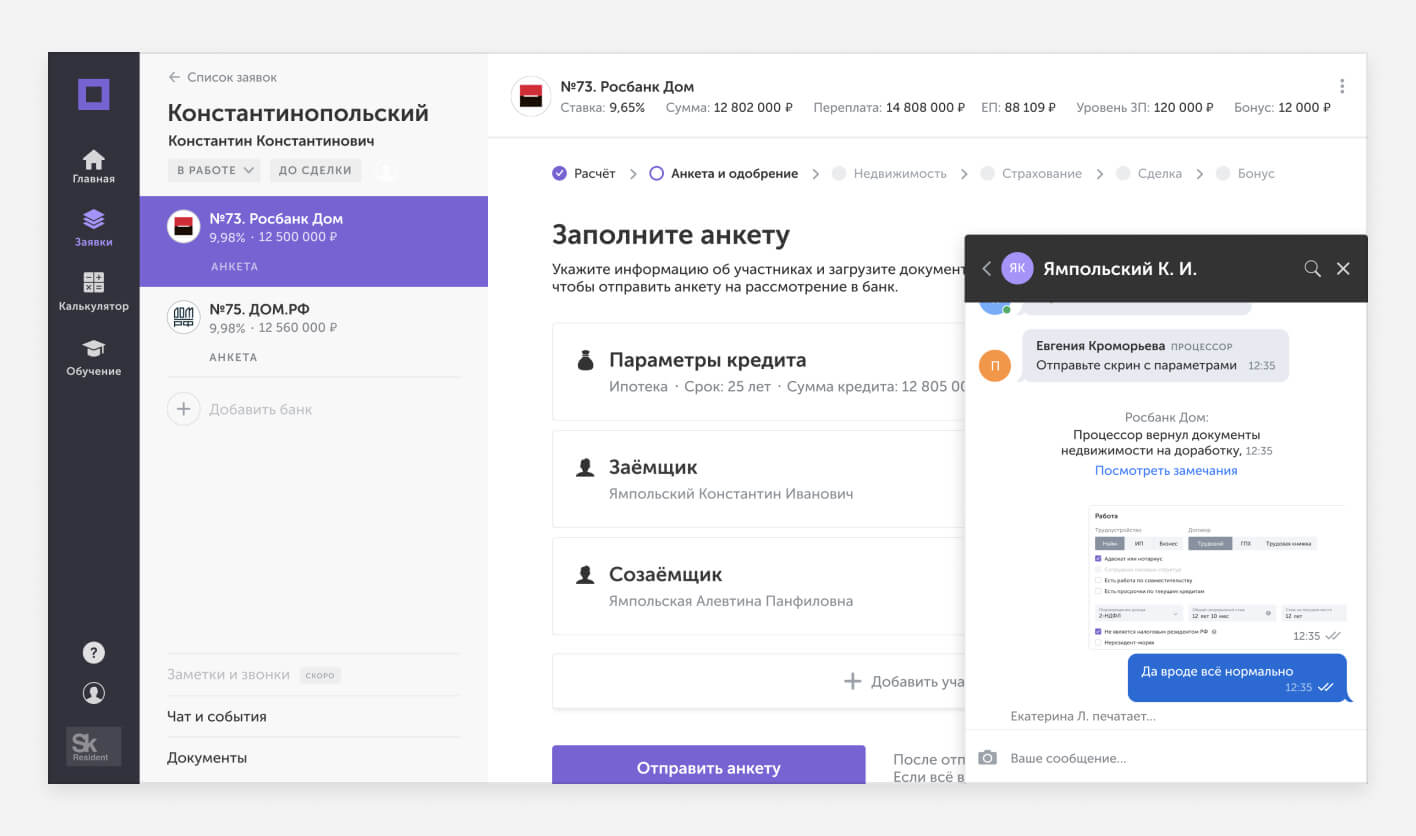This screenshot has width=1416, height=836.
Task: Go to the Сделка step
Action: pyautogui.click(x=1149, y=173)
